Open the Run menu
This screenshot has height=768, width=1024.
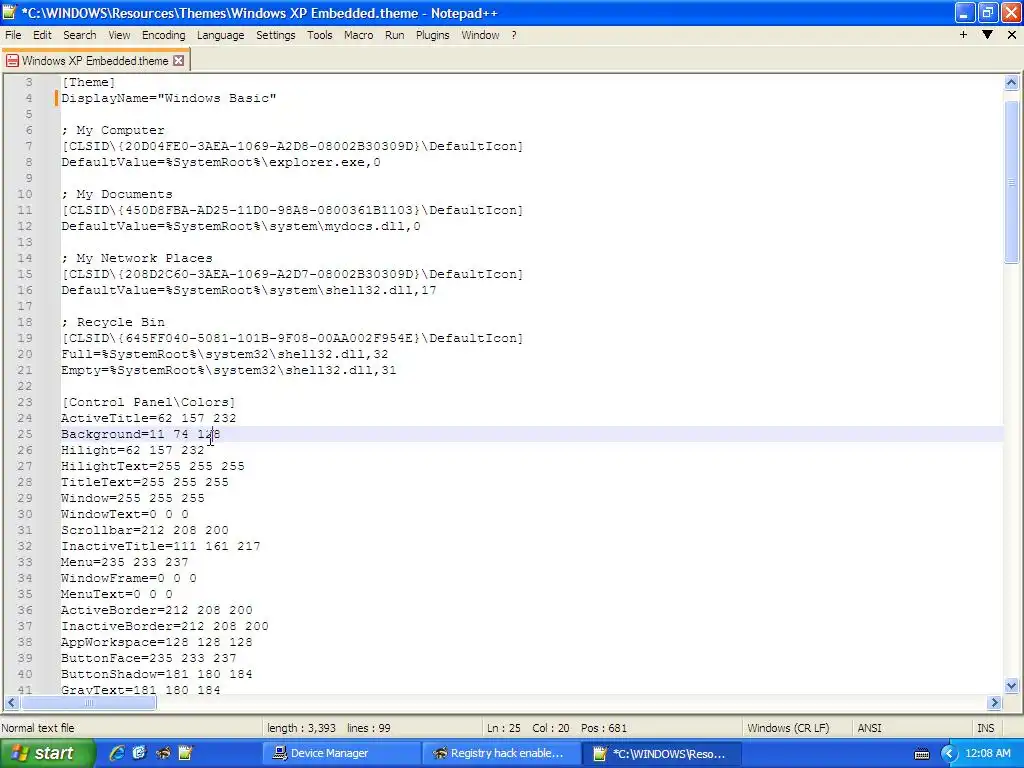coord(394,35)
